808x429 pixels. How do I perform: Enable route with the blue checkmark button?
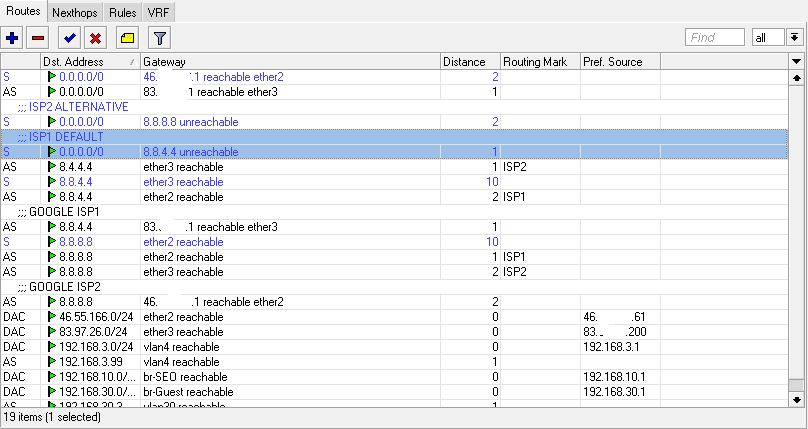(x=69, y=38)
